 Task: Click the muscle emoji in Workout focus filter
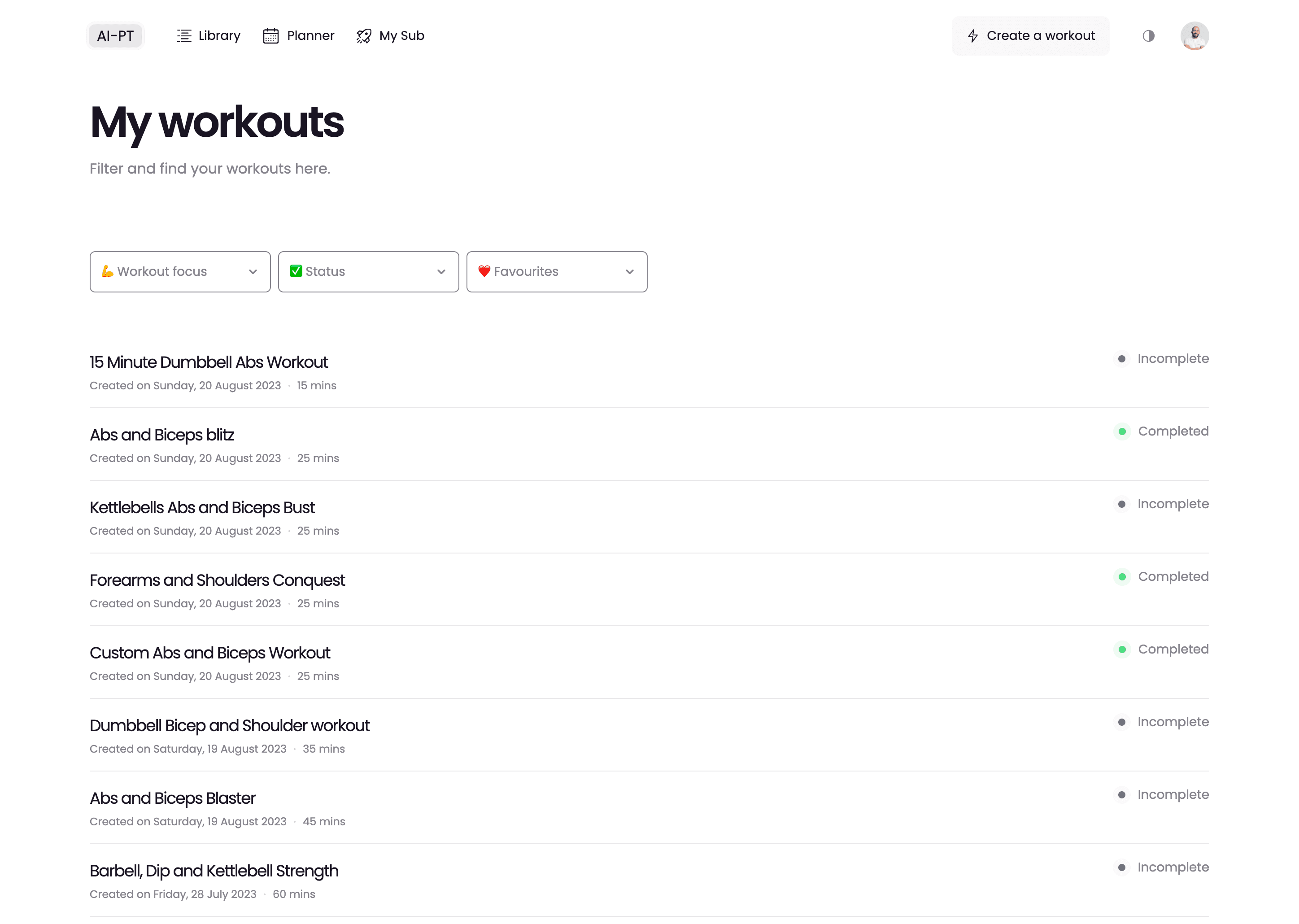[108, 271]
